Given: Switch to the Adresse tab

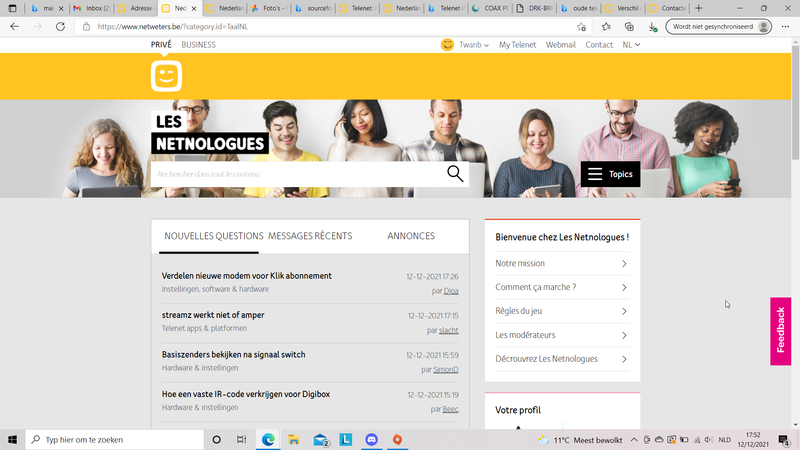Looking at the screenshot, I should tap(135, 8).
